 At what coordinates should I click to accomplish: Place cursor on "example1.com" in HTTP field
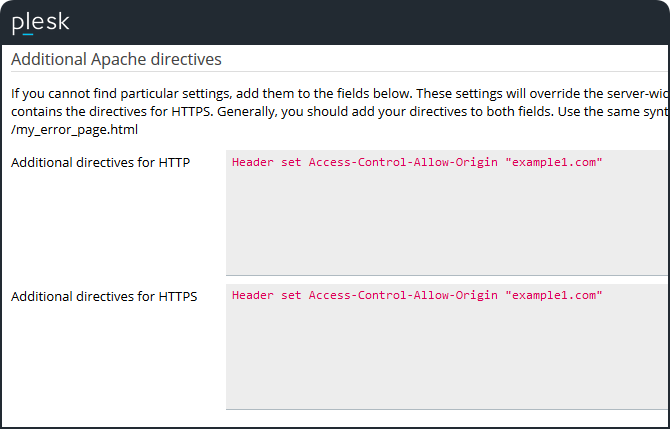[x=553, y=161]
